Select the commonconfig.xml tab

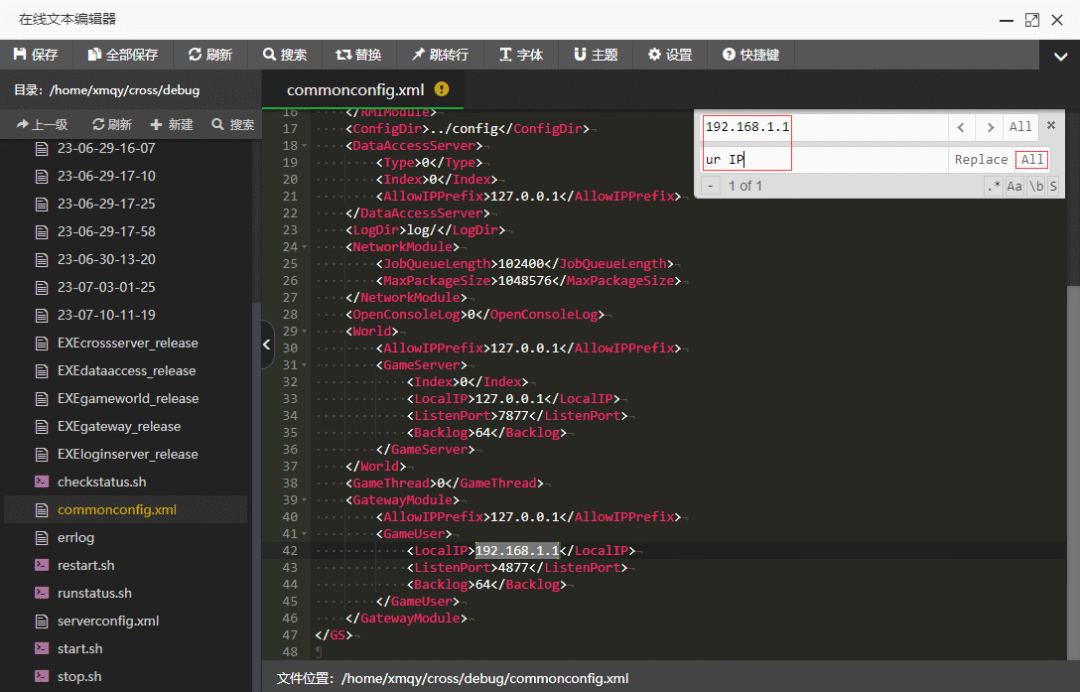(x=355, y=90)
